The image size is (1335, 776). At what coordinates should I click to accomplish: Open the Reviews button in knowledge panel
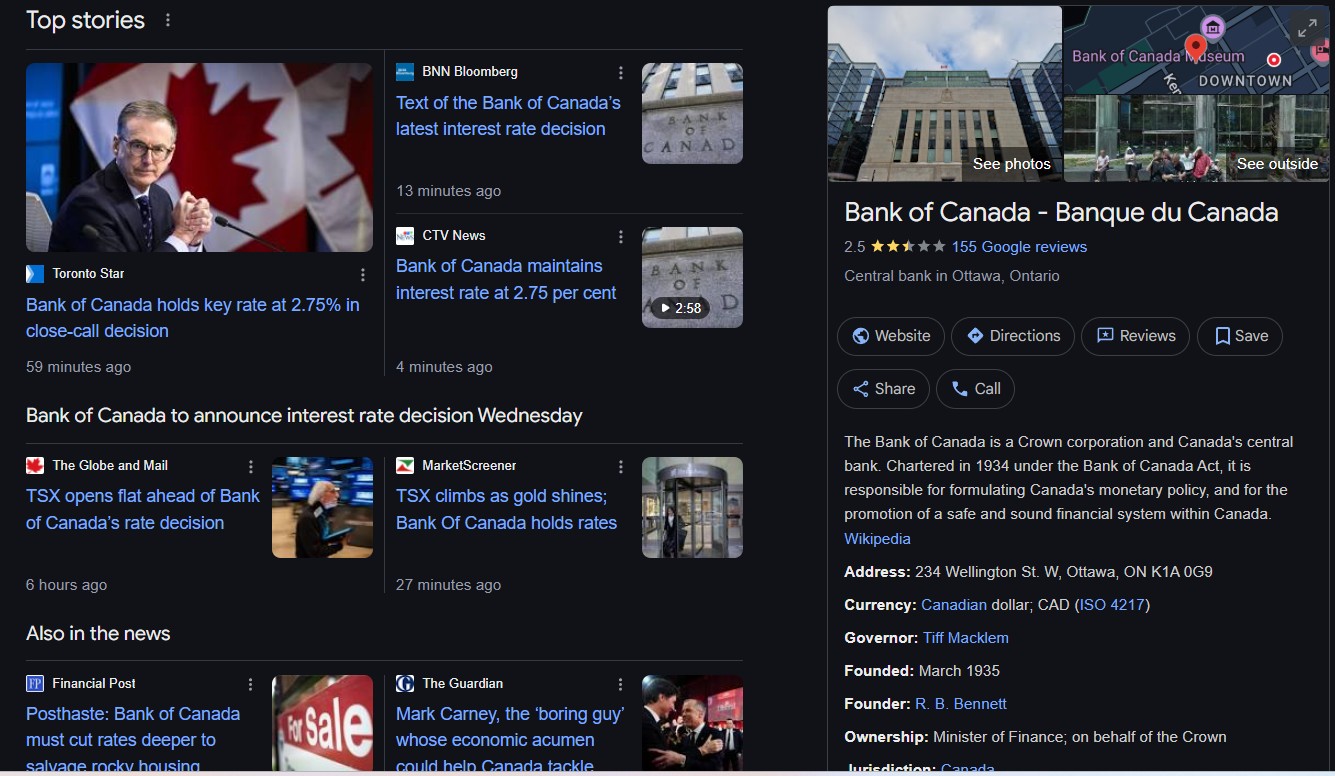point(1136,336)
